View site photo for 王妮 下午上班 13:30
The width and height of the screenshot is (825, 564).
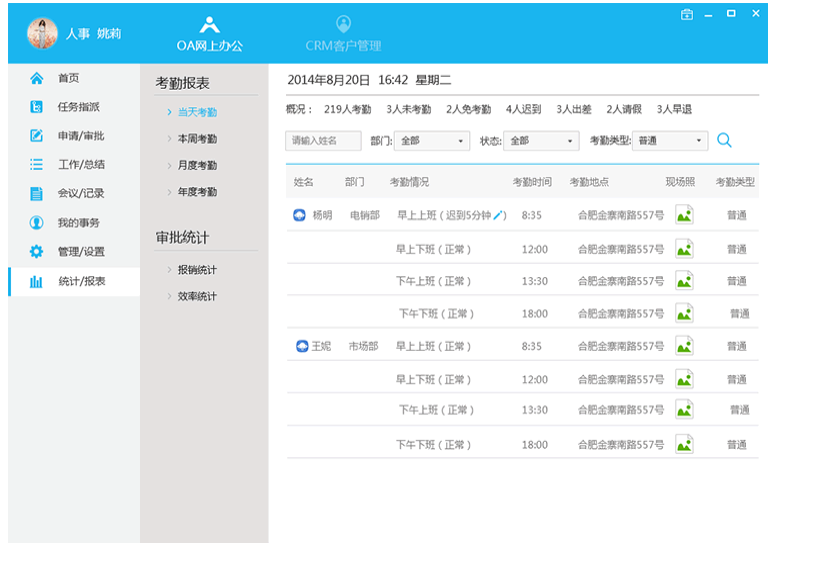684,410
